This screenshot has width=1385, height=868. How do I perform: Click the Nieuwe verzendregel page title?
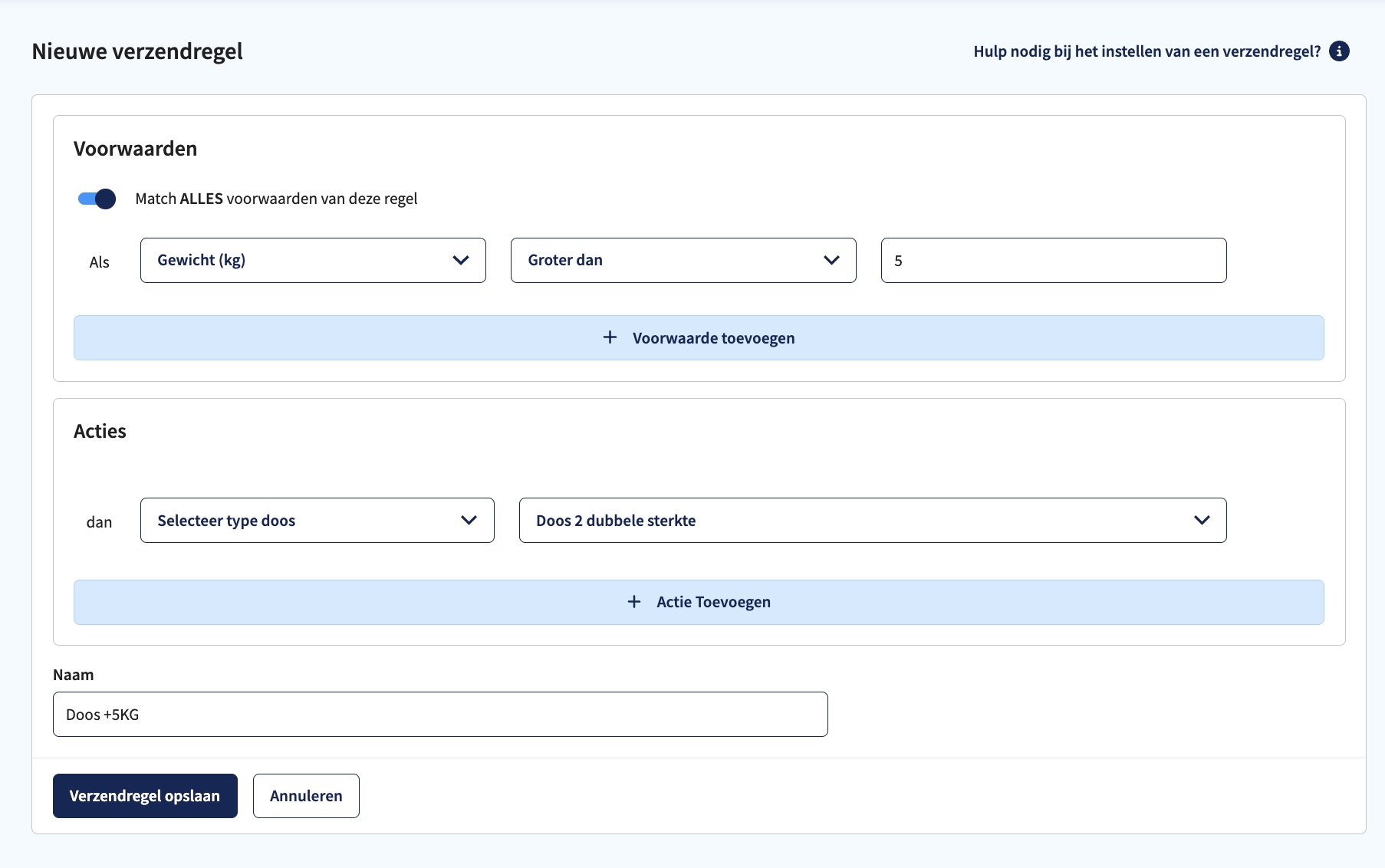(137, 51)
